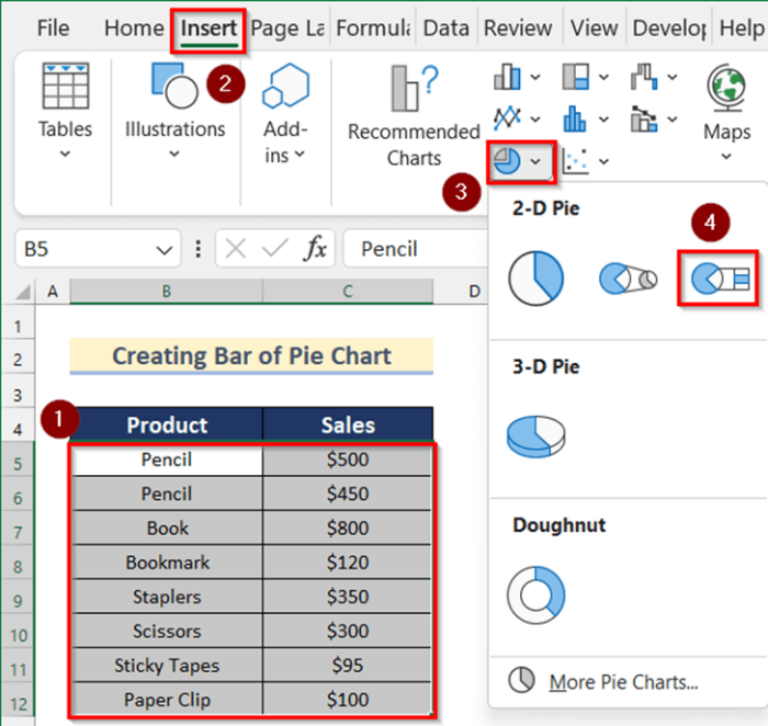Select the $800 sales cell
The height and width of the screenshot is (726, 768).
click(x=348, y=528)
